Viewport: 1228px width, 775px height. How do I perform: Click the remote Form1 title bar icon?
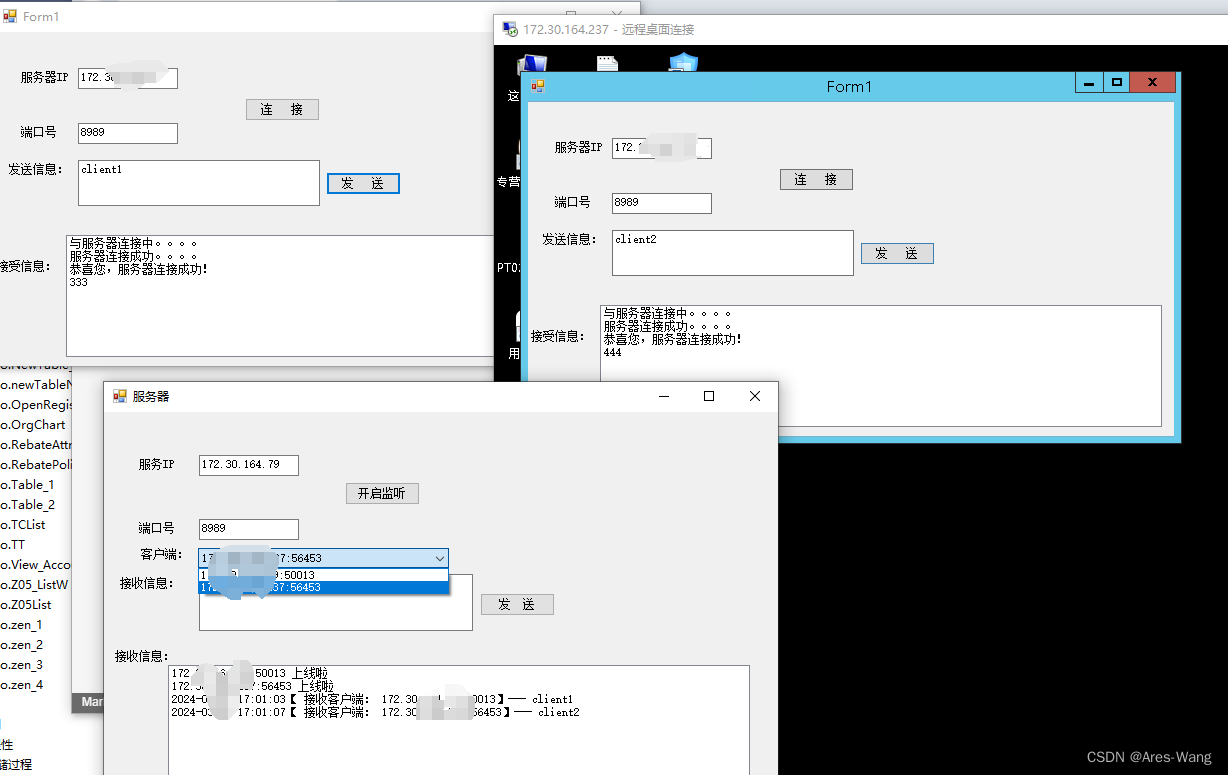tap(537, 87)
